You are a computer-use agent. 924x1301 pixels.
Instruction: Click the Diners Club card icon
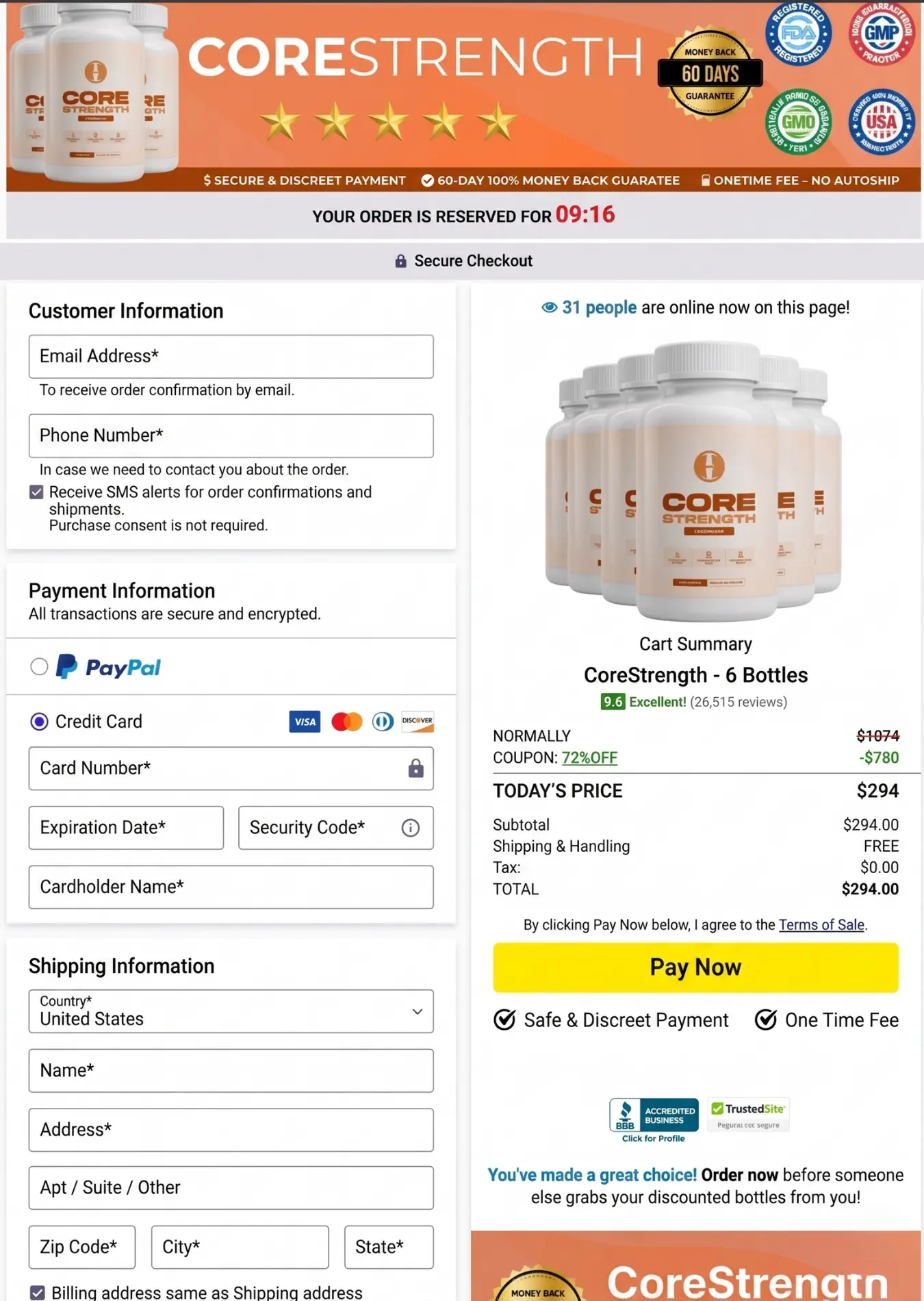coord(383,722)
